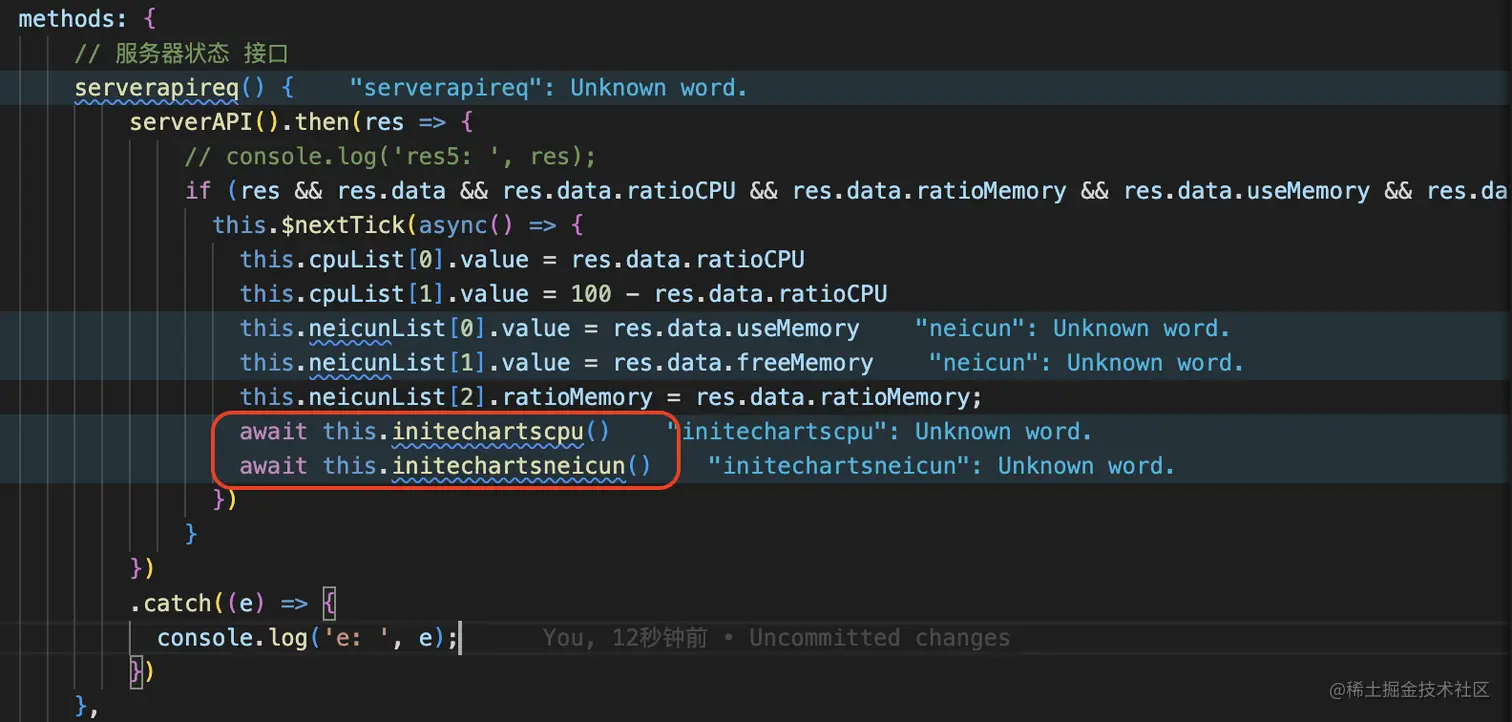Click the 'serverAPI' function call

pyautogui.click(x=191, y=122)
